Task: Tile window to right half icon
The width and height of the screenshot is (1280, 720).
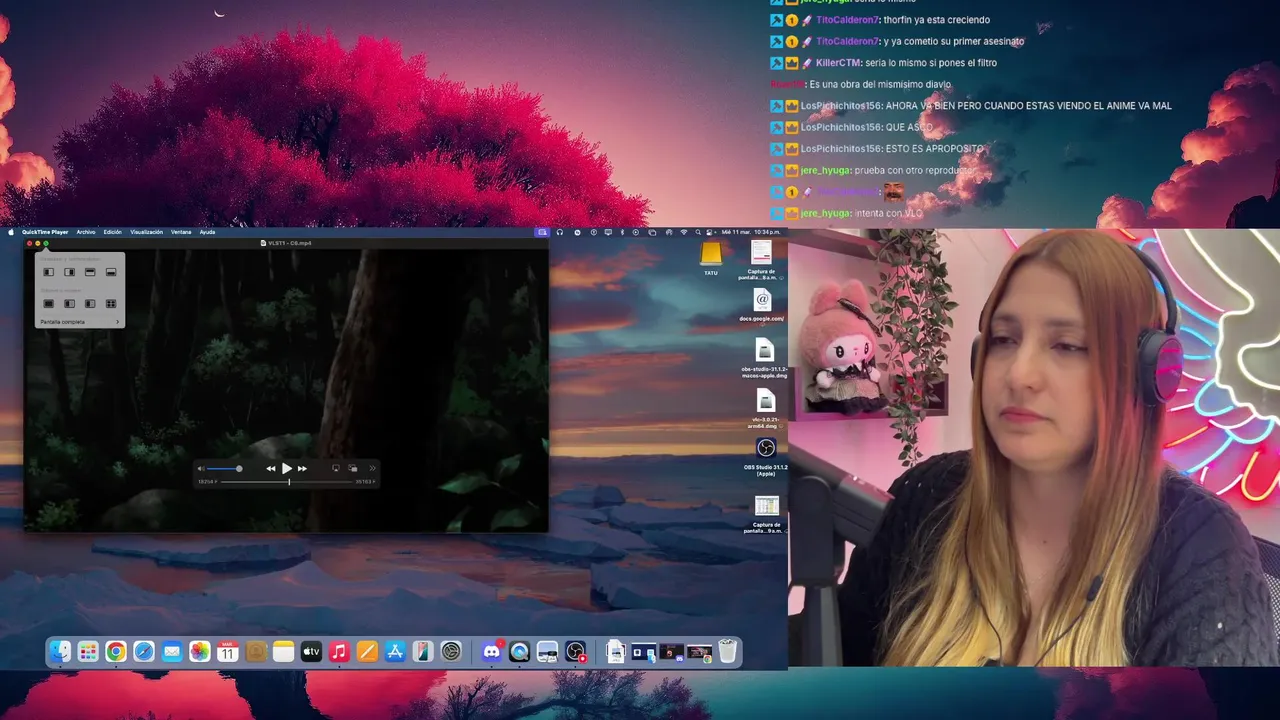Action: pos(69,272)
